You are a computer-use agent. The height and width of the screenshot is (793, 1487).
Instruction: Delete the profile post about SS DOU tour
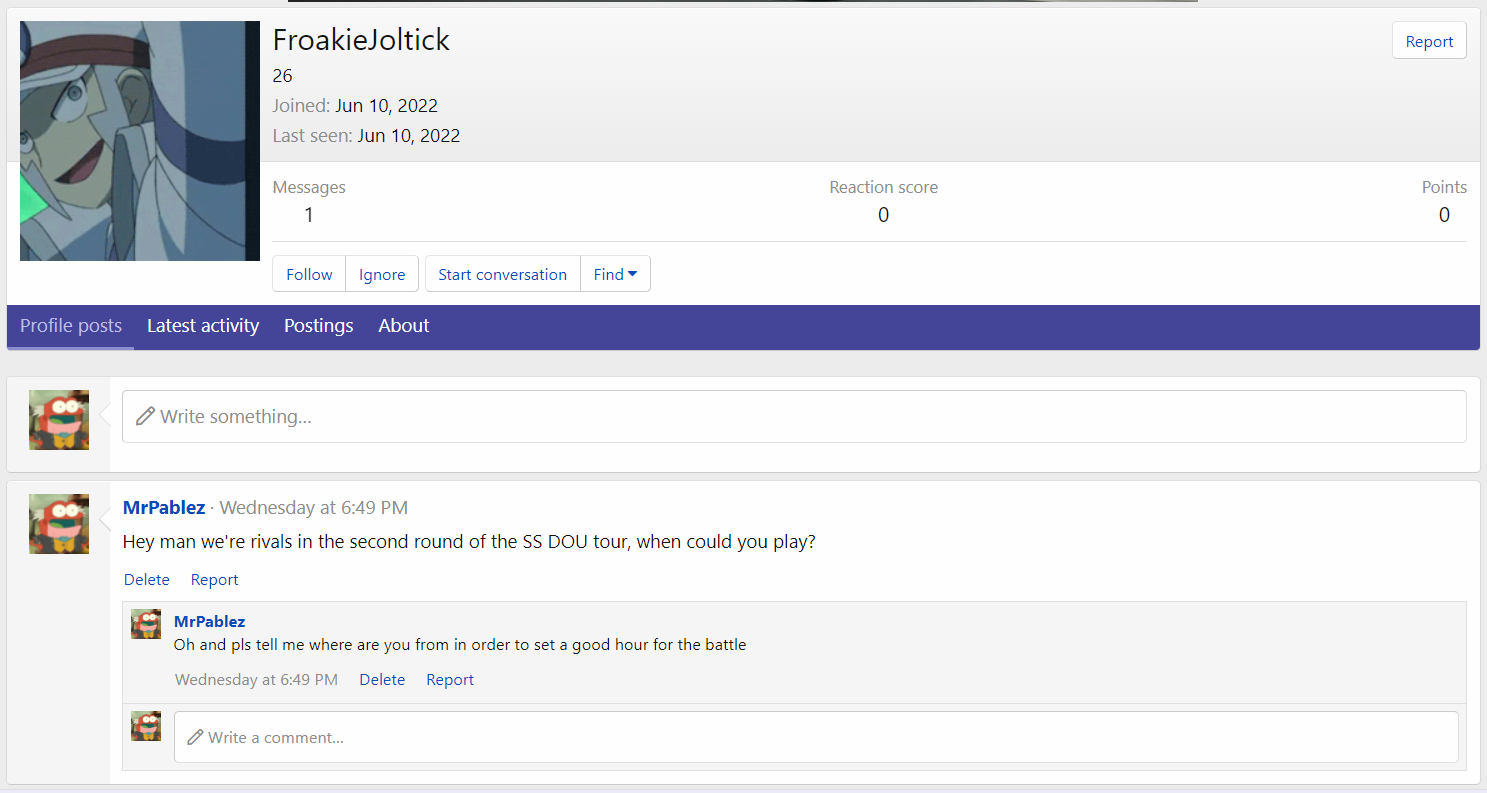147,580
